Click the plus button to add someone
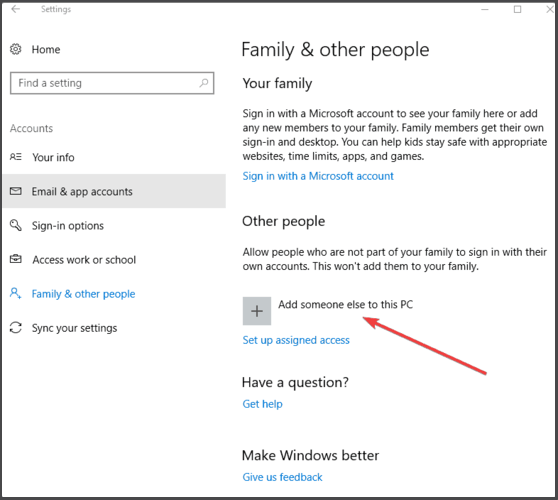 (257, 311)
